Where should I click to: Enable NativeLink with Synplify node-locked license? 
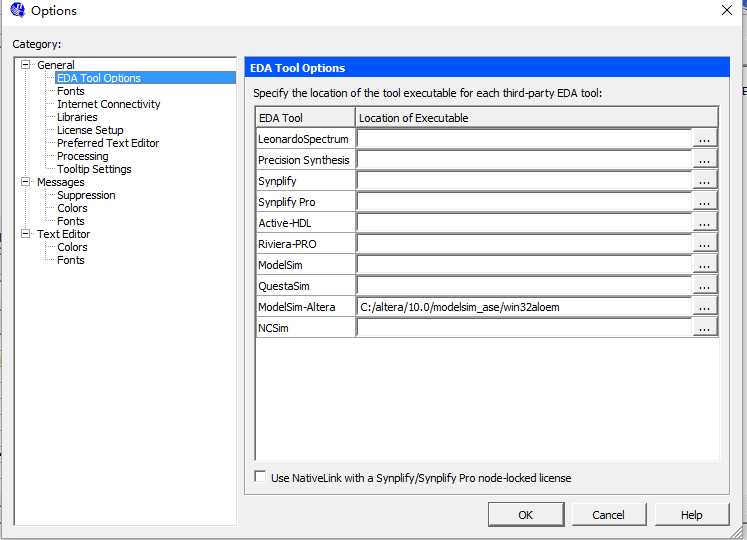[x=260, y=477]
